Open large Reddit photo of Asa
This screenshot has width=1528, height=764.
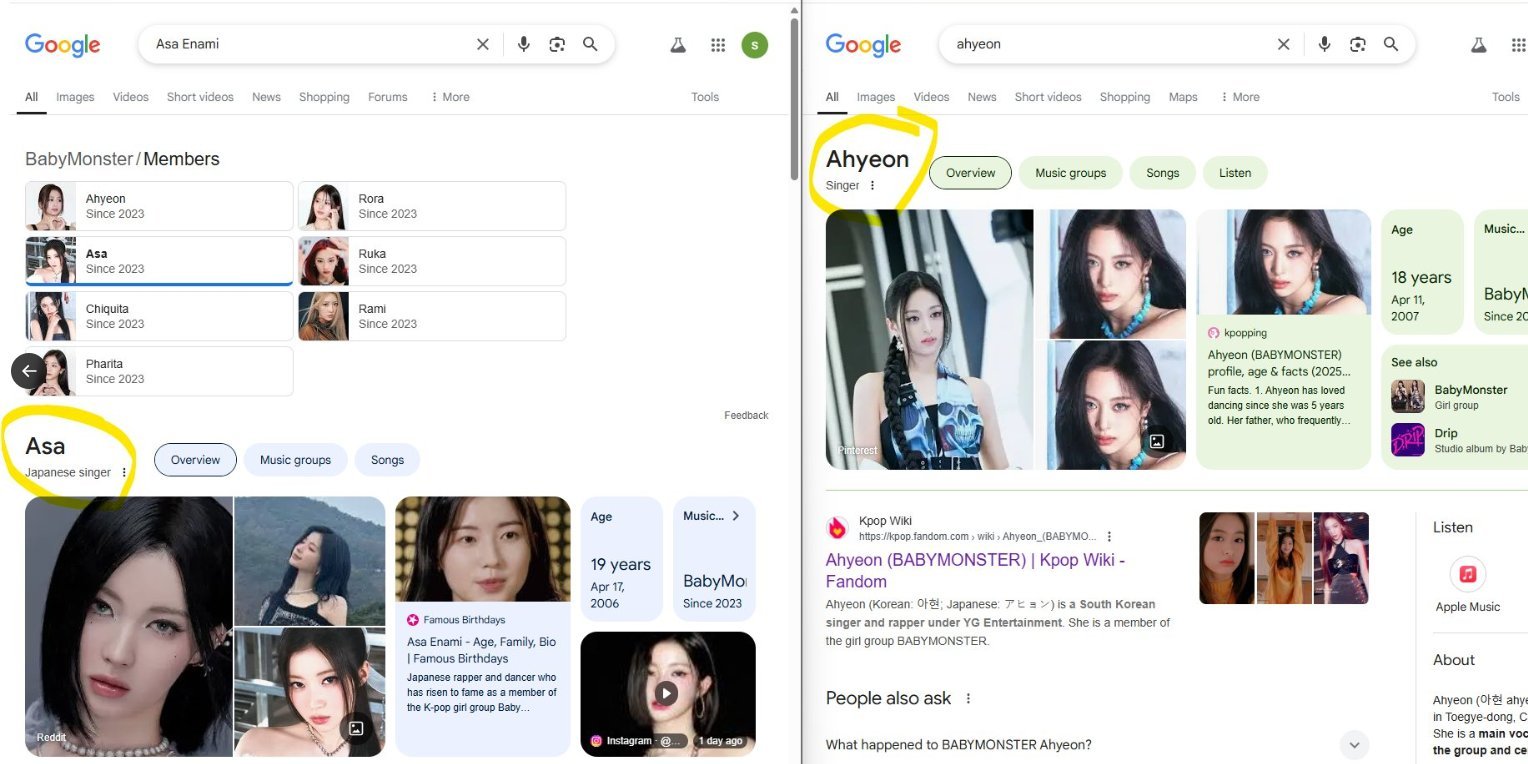click(x=129, y=626)
